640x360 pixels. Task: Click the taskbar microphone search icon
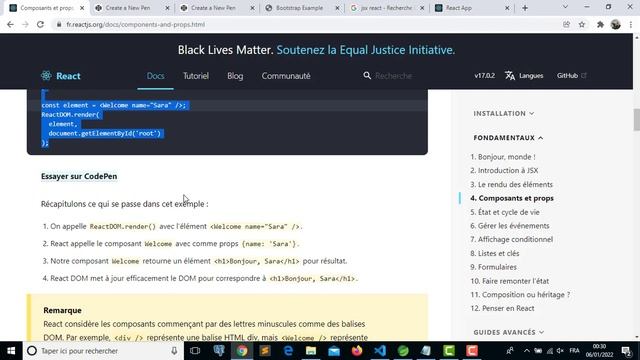[x=174, y=351]
